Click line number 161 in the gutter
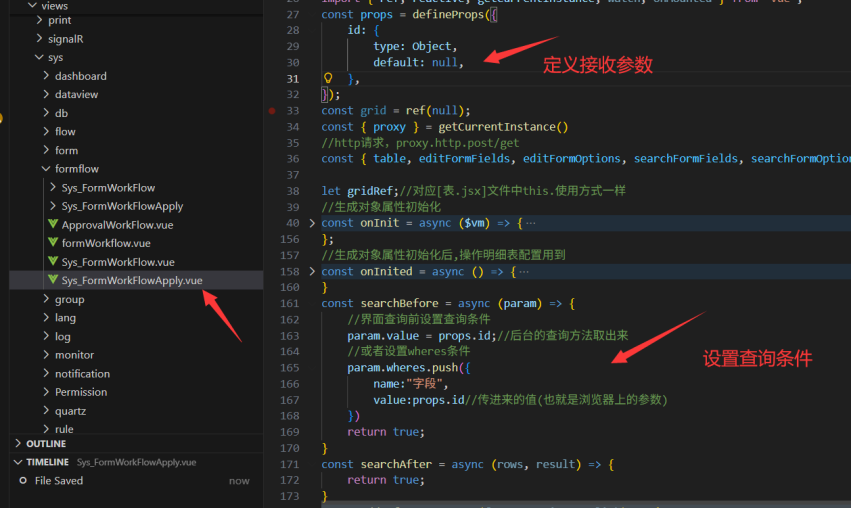The width and height of the screenshot is (852, 509). [291, 303]
